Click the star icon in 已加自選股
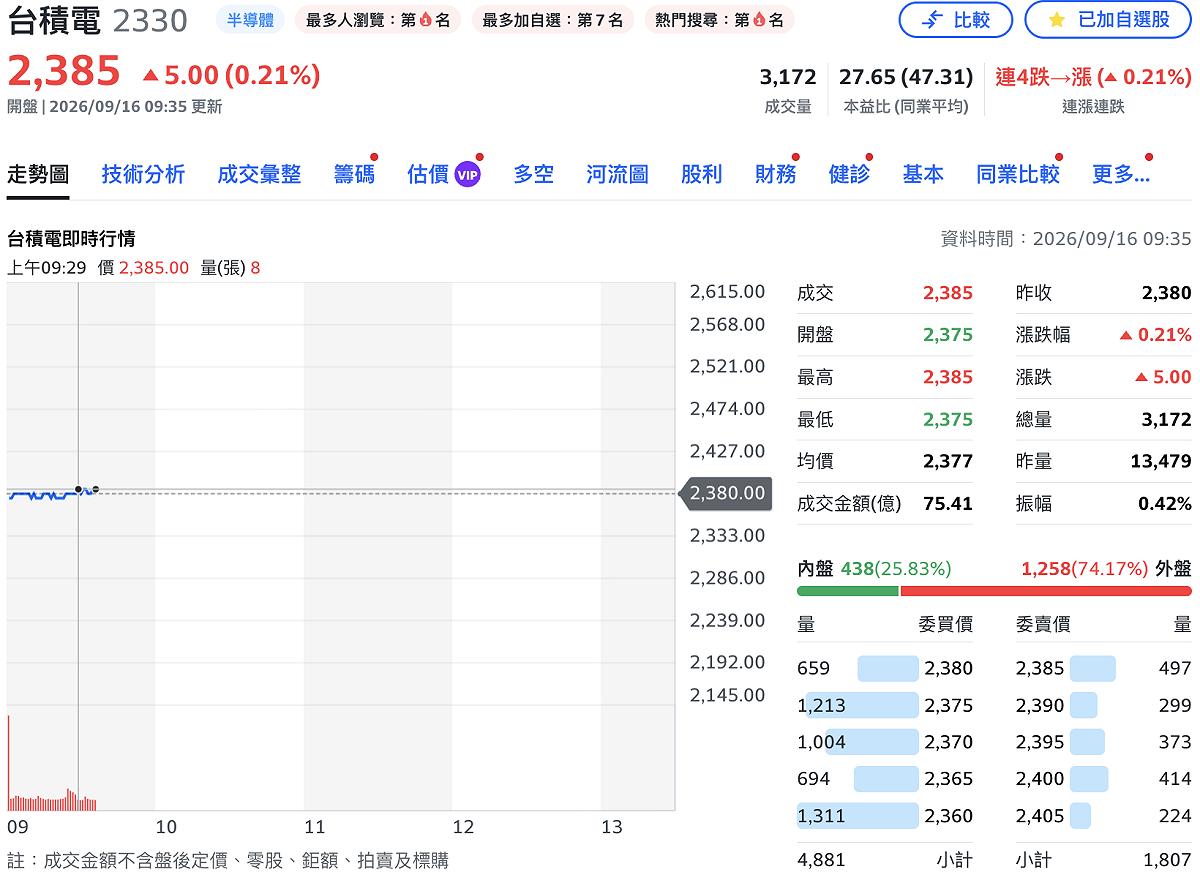The image size is (1200, 872). click(1057, 20)
